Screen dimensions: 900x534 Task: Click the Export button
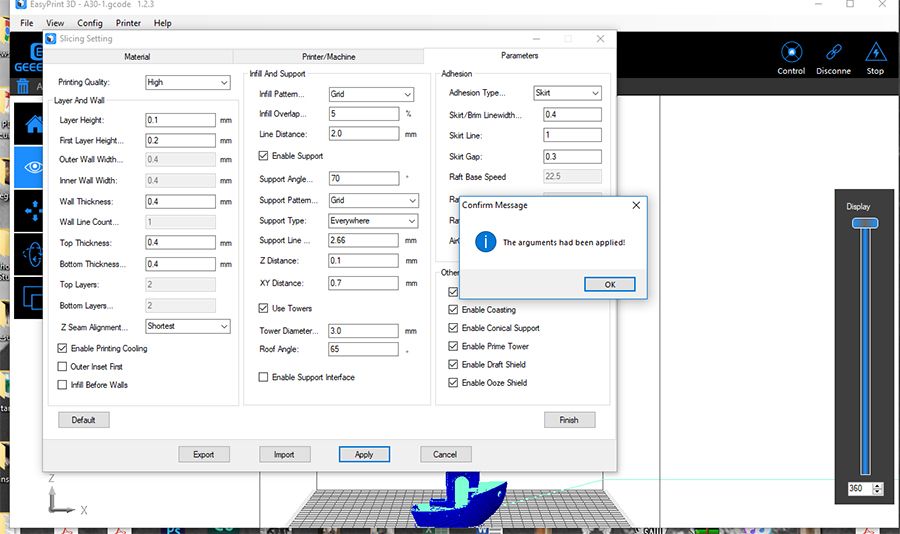tap(204, 454)
